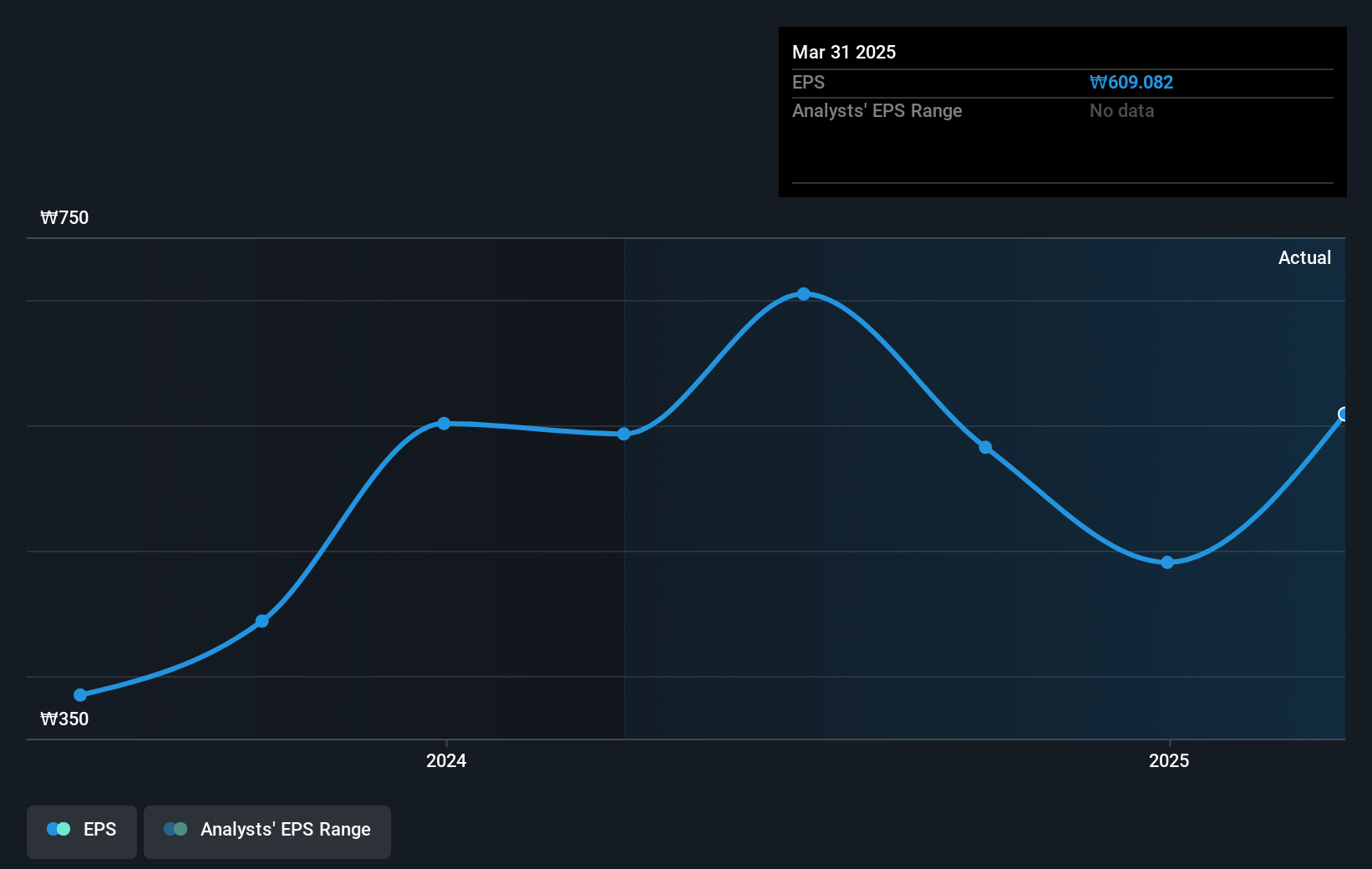
Task: Click the ₩350 y-axis label
Action: click(64, 719)
